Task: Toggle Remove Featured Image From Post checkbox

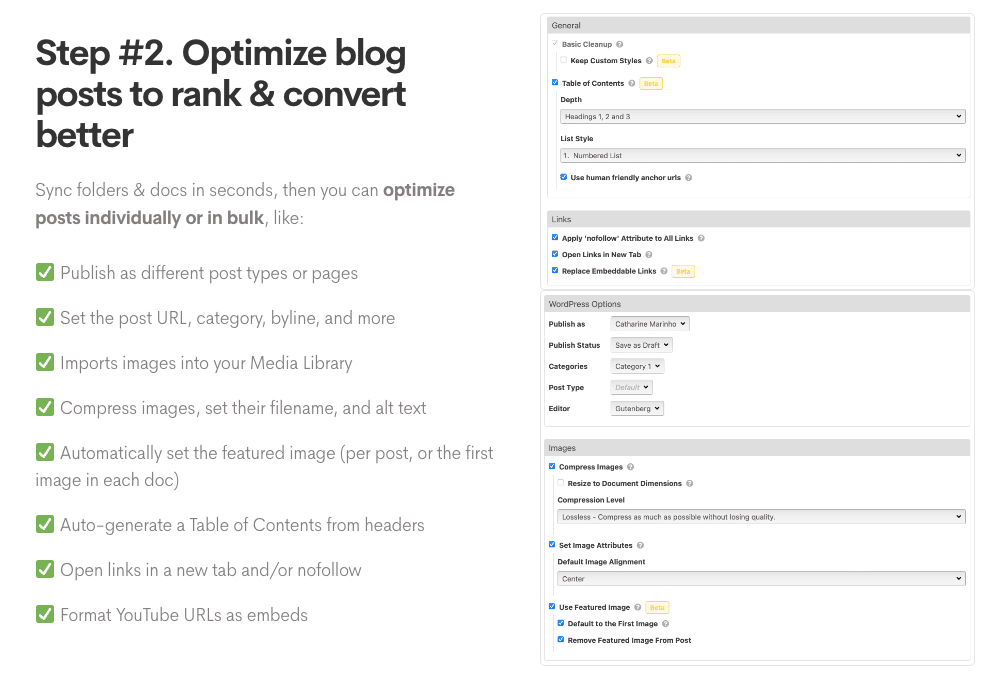Action: [x=561, y=640]
